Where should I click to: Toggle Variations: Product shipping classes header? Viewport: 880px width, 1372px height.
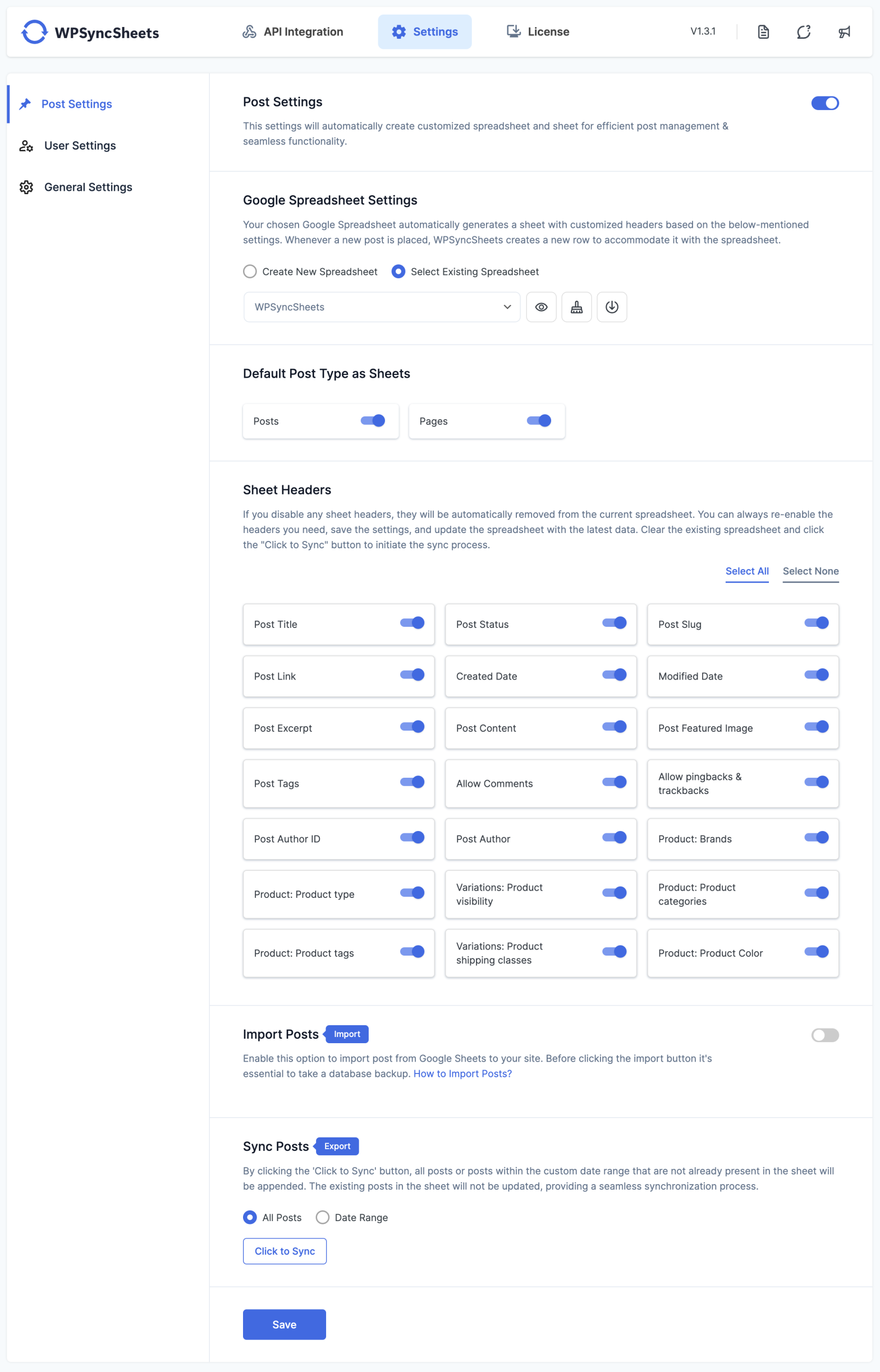[615, 952]
